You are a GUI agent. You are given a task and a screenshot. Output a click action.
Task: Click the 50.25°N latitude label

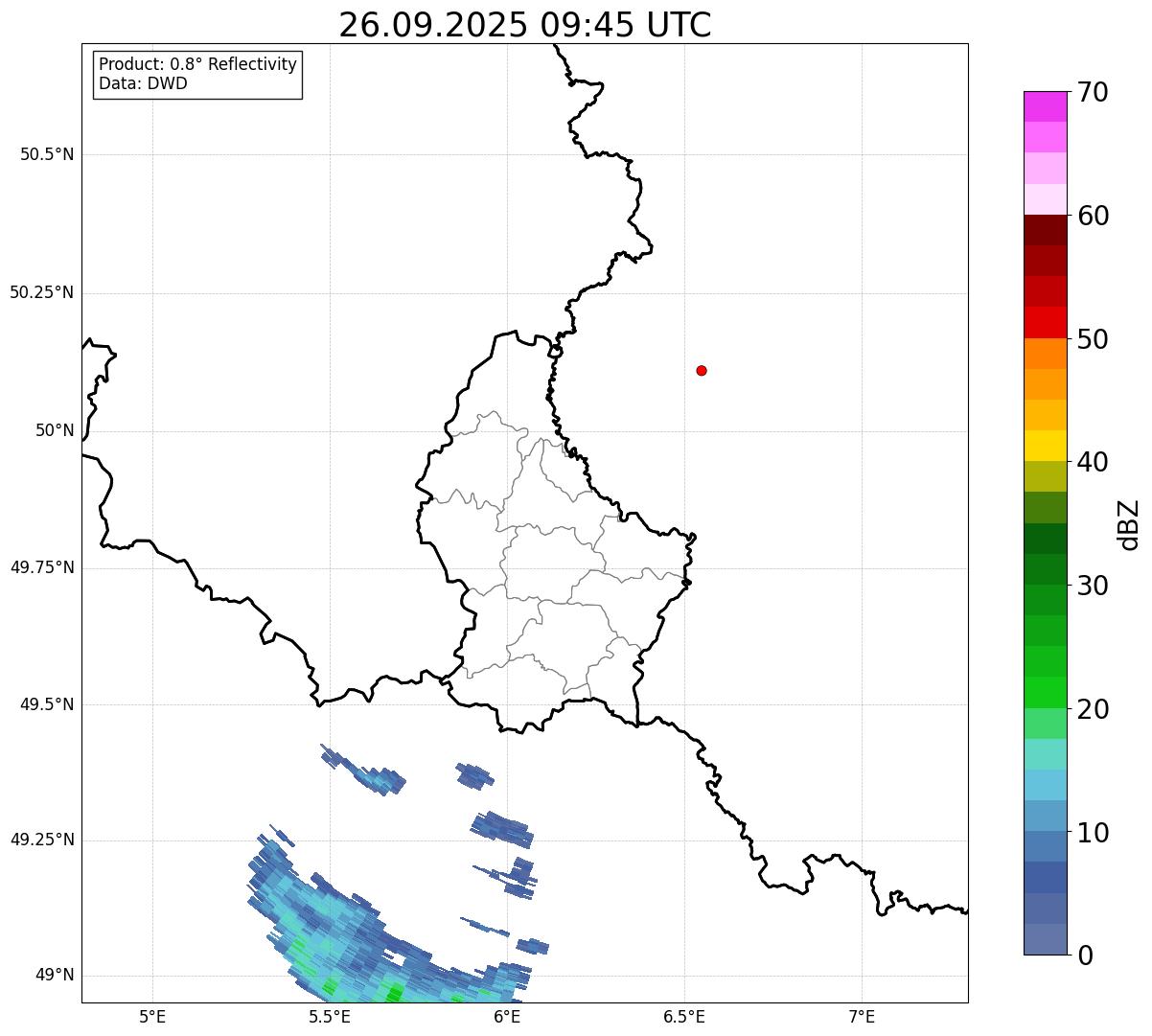point(41,292)
